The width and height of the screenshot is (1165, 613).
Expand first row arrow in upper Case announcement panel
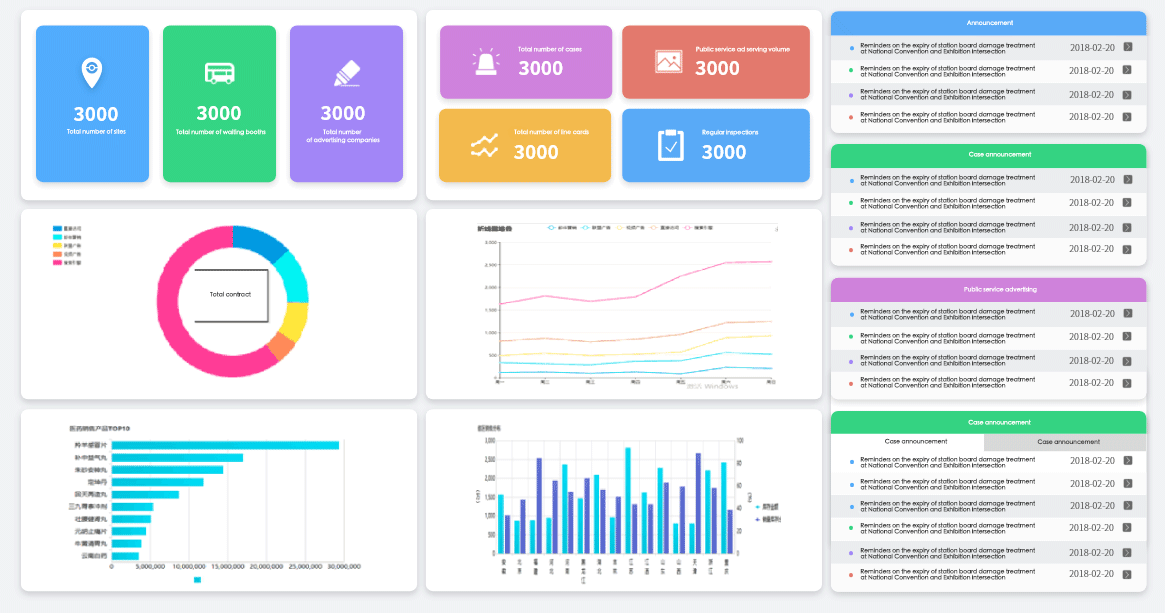[1128, 180]
